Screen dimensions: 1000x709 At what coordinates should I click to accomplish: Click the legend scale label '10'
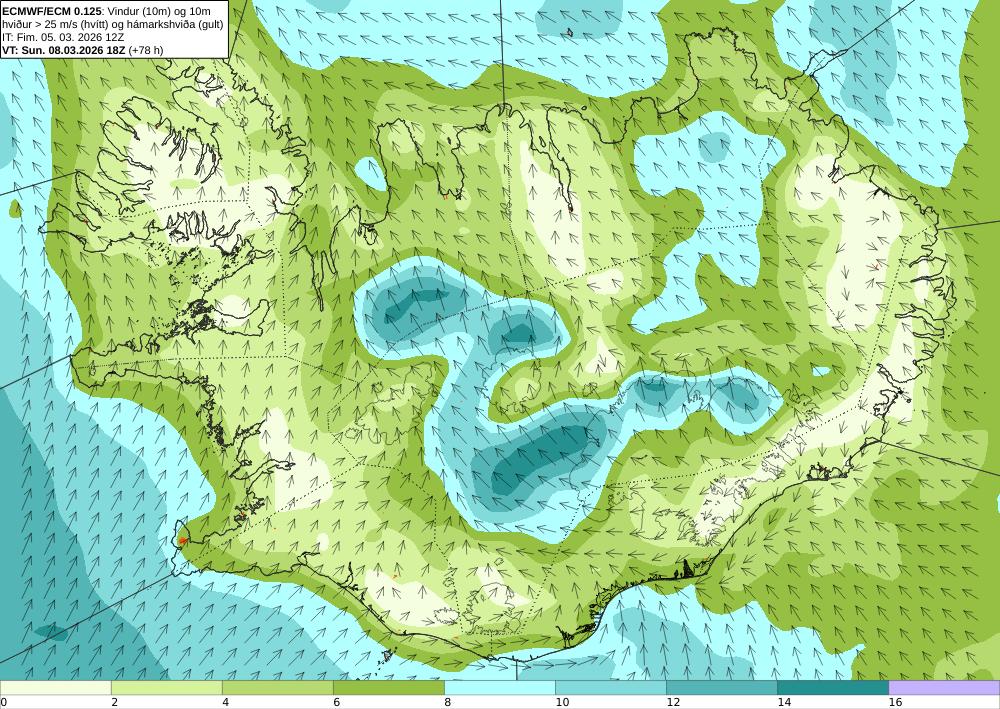[562, 703]
